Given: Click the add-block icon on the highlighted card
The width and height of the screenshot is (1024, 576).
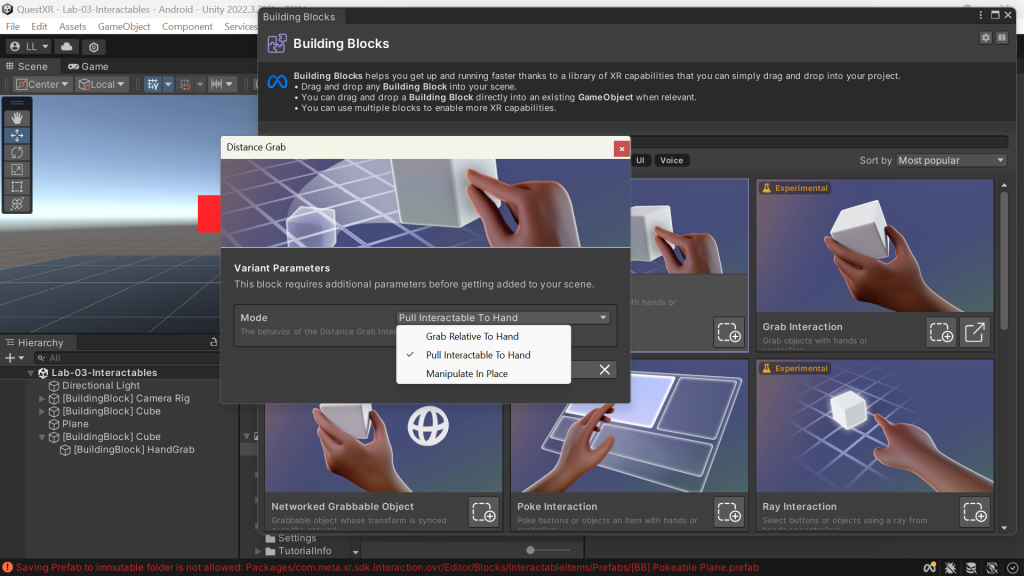Looking at the screenshot, I should (729, 332).
